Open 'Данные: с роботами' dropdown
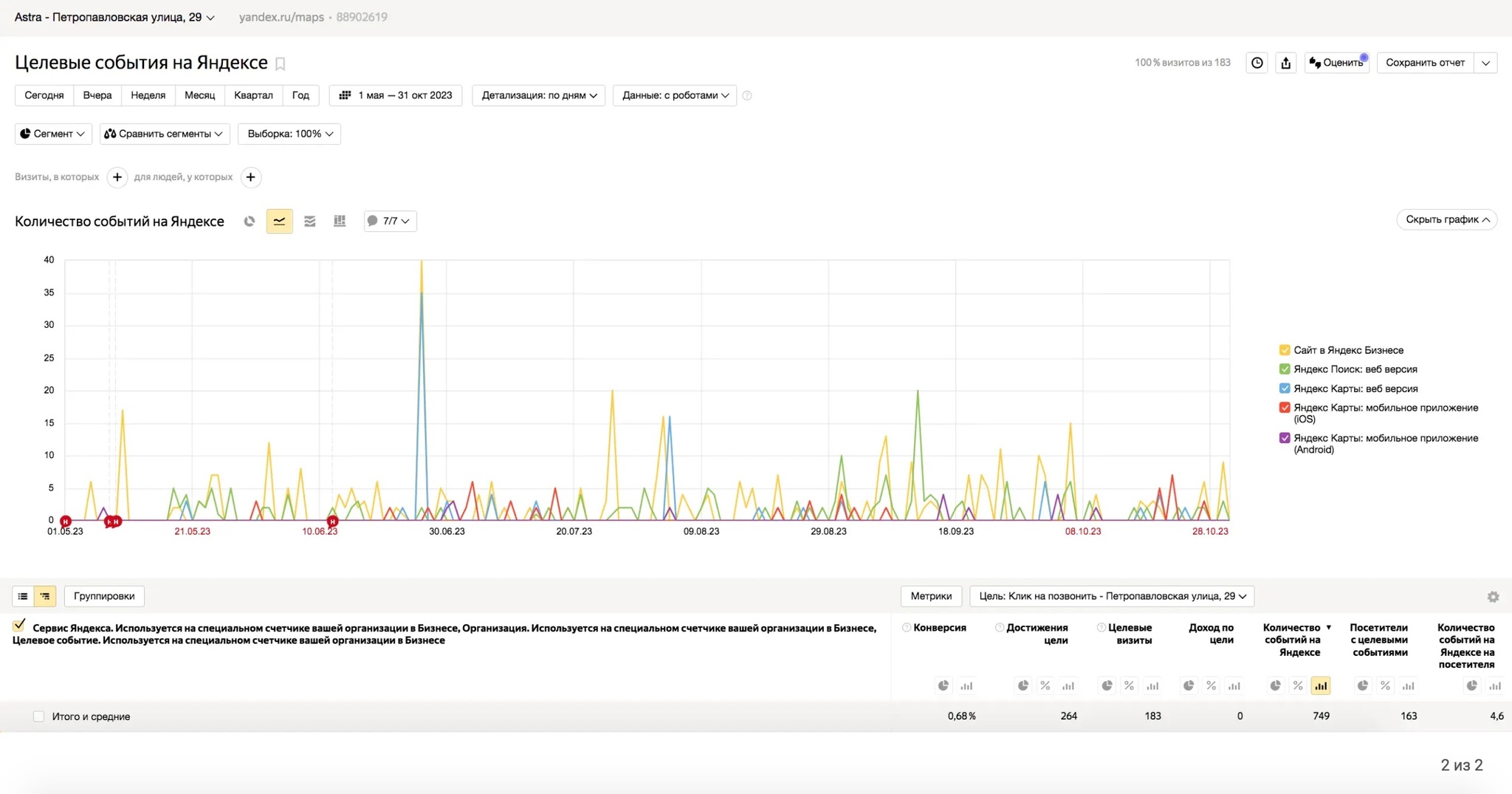This screenshot has width=1512, height=794. 675,95
